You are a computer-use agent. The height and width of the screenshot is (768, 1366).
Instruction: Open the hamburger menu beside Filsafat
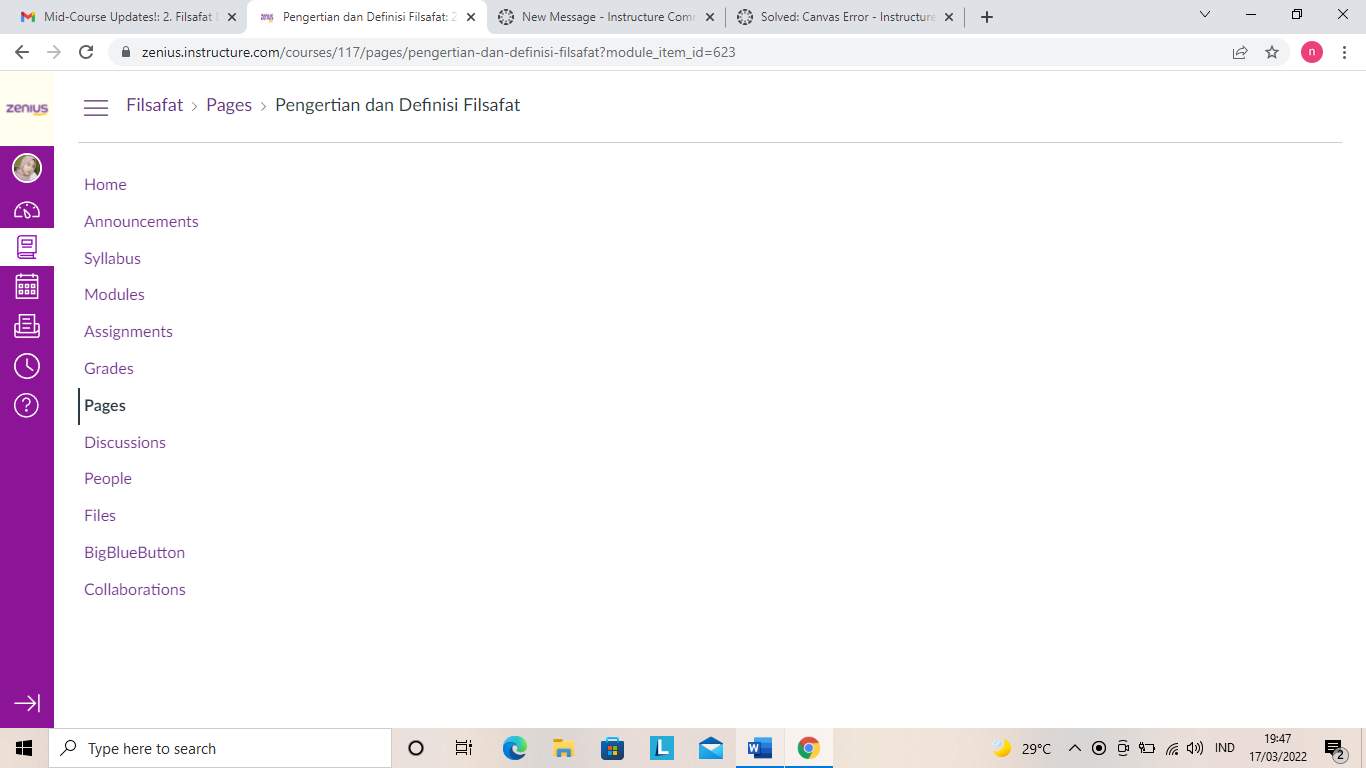[x=96, y=107]
